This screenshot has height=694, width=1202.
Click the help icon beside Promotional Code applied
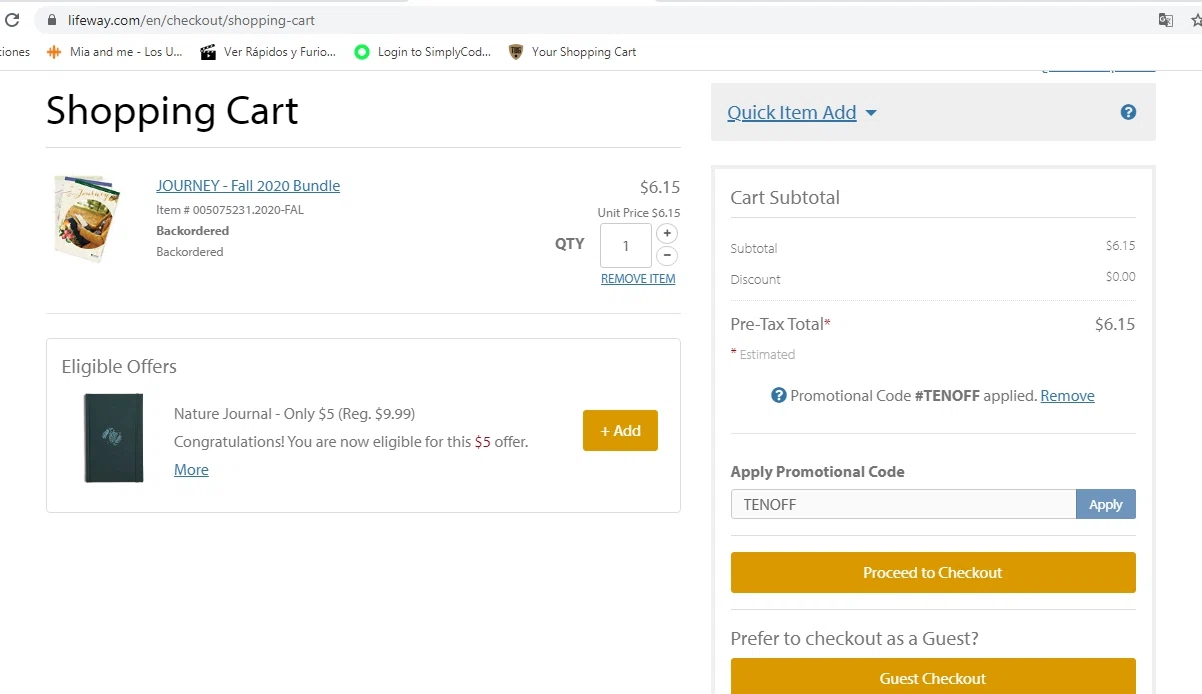[779, 395]
